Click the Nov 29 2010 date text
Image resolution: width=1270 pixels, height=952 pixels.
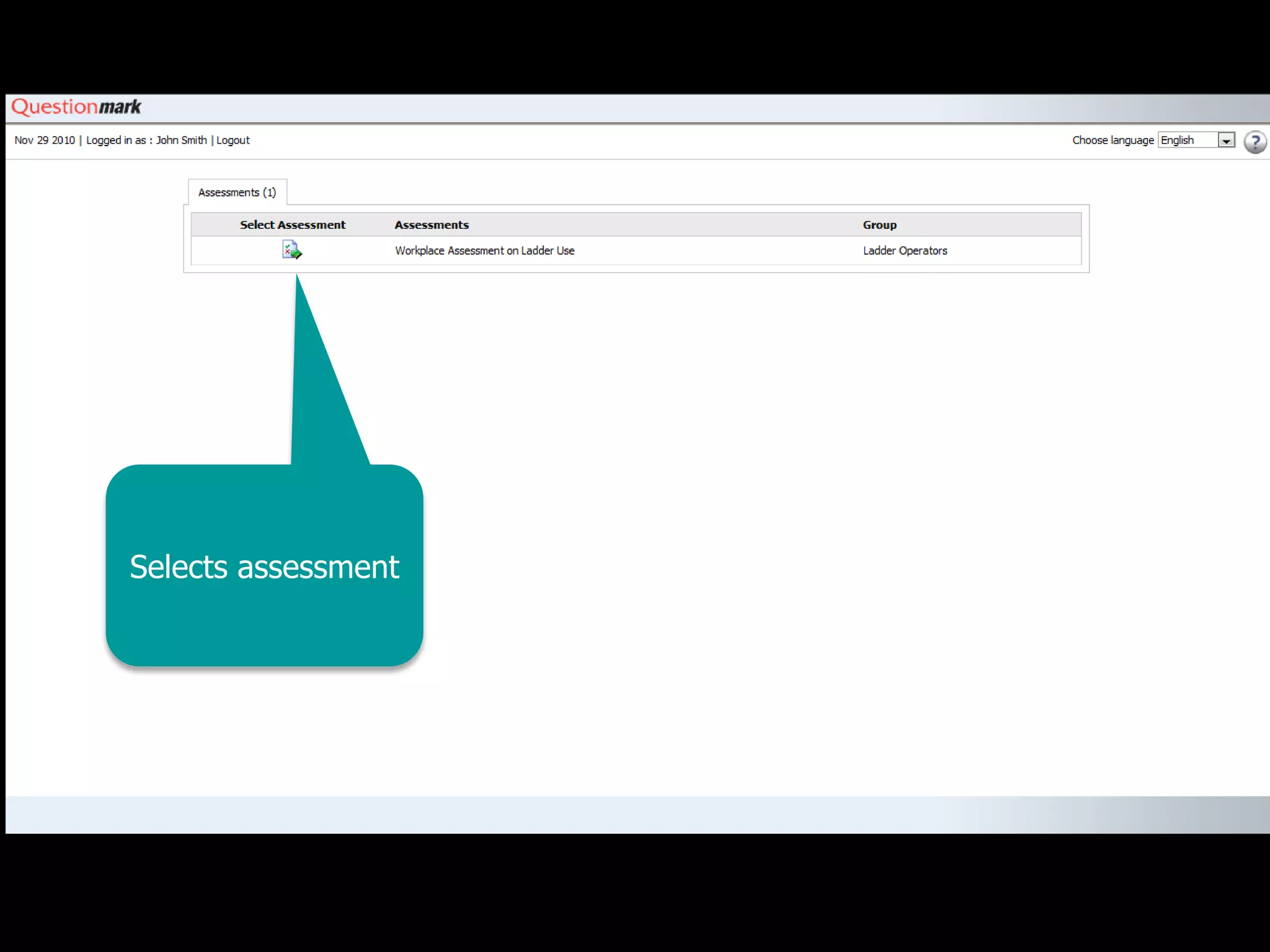[45, 141]
